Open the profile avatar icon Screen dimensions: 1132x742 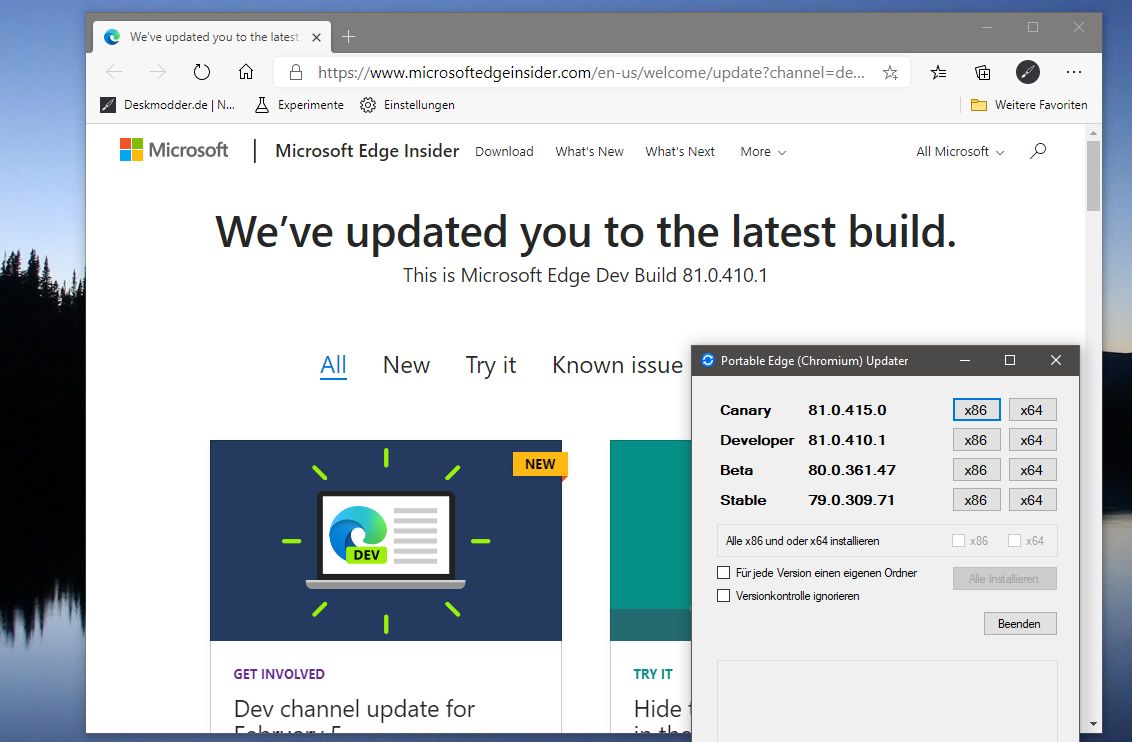point(1027,72)
